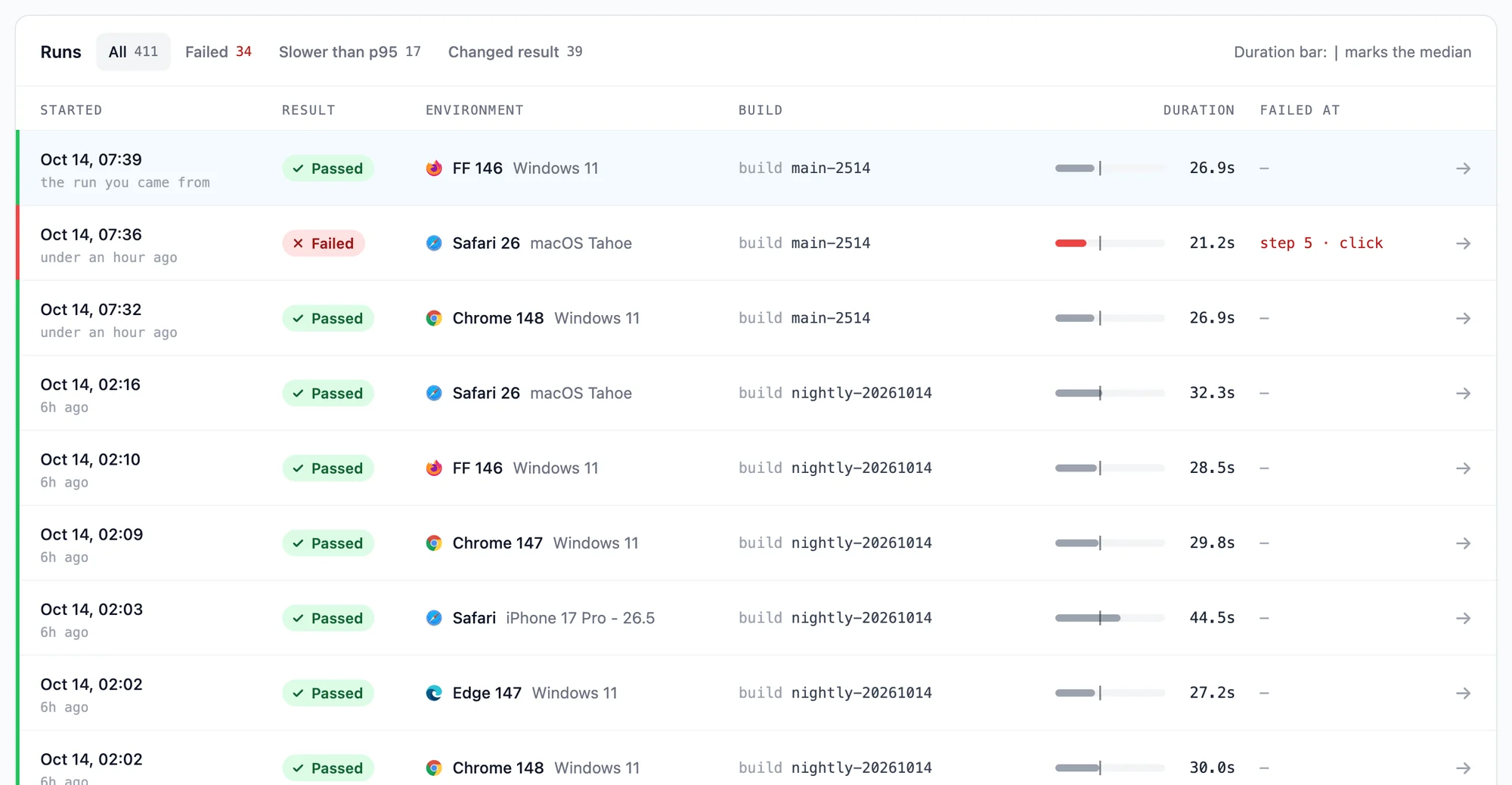This screenshot has width=1512, height=785.
Task: Click the 'marks the median' legend text
Action: (1408, 52)
